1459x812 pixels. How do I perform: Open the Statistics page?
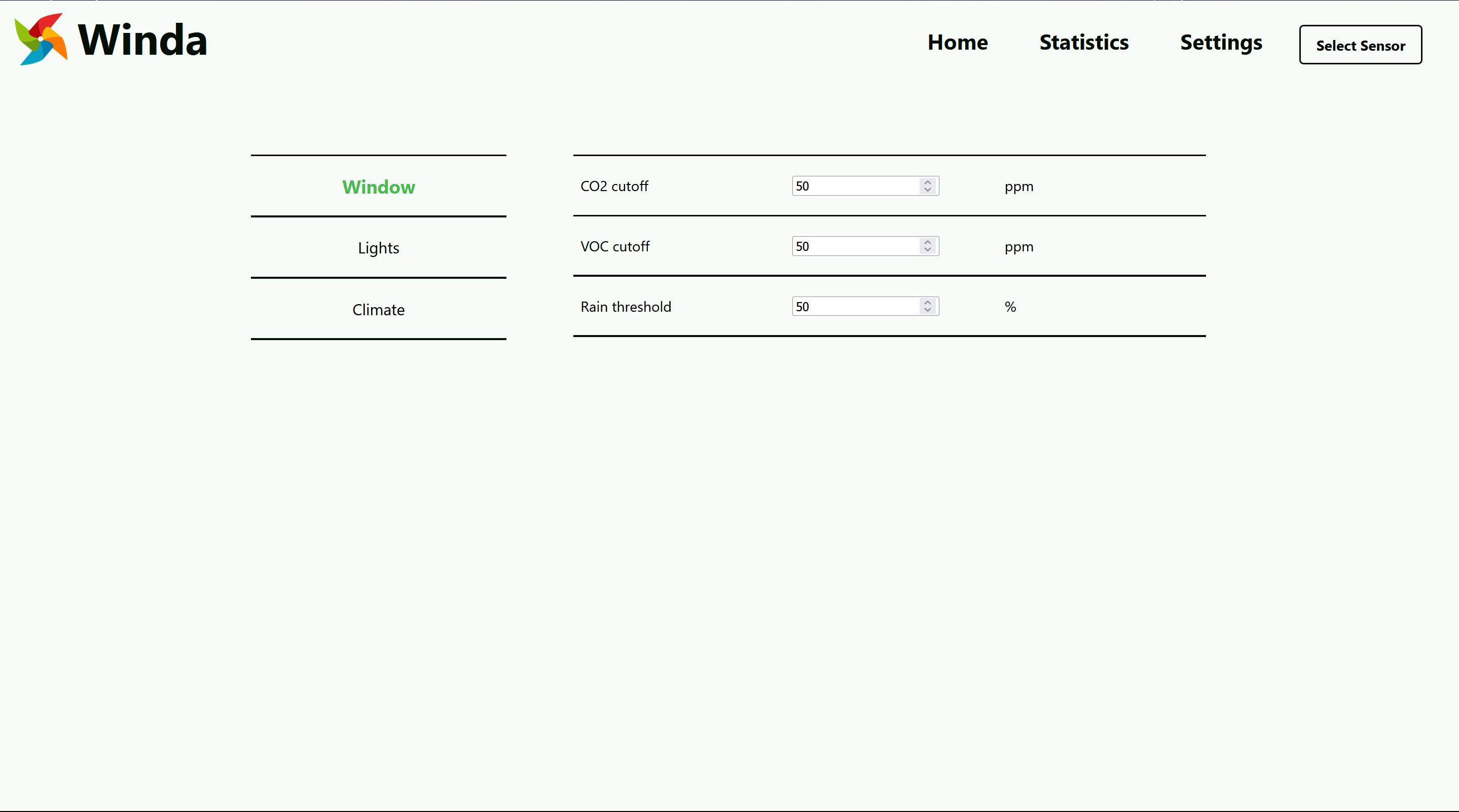point(1083,43)
